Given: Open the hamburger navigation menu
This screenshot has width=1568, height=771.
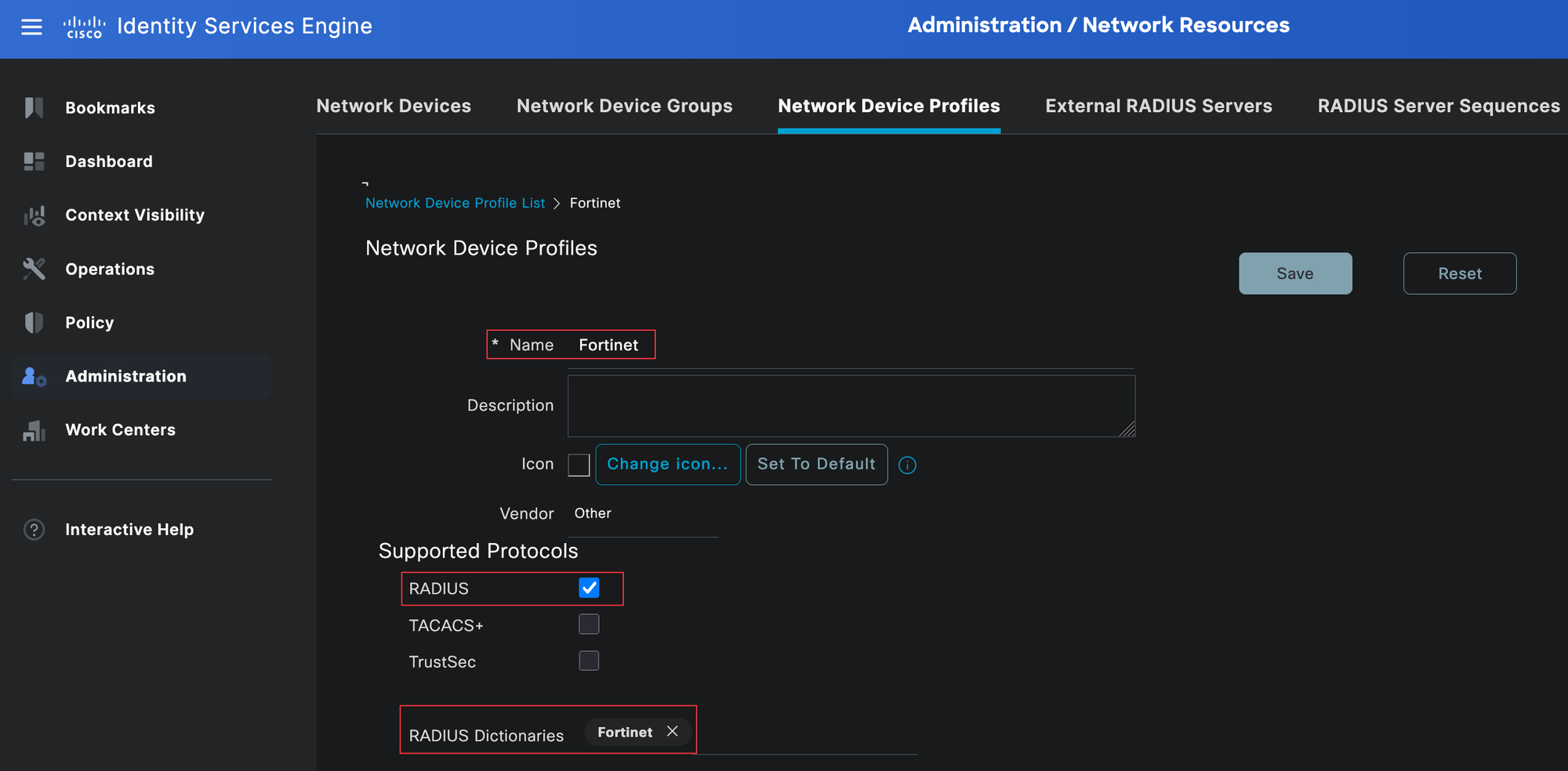Looking at the screenshot, I should 31,27.
